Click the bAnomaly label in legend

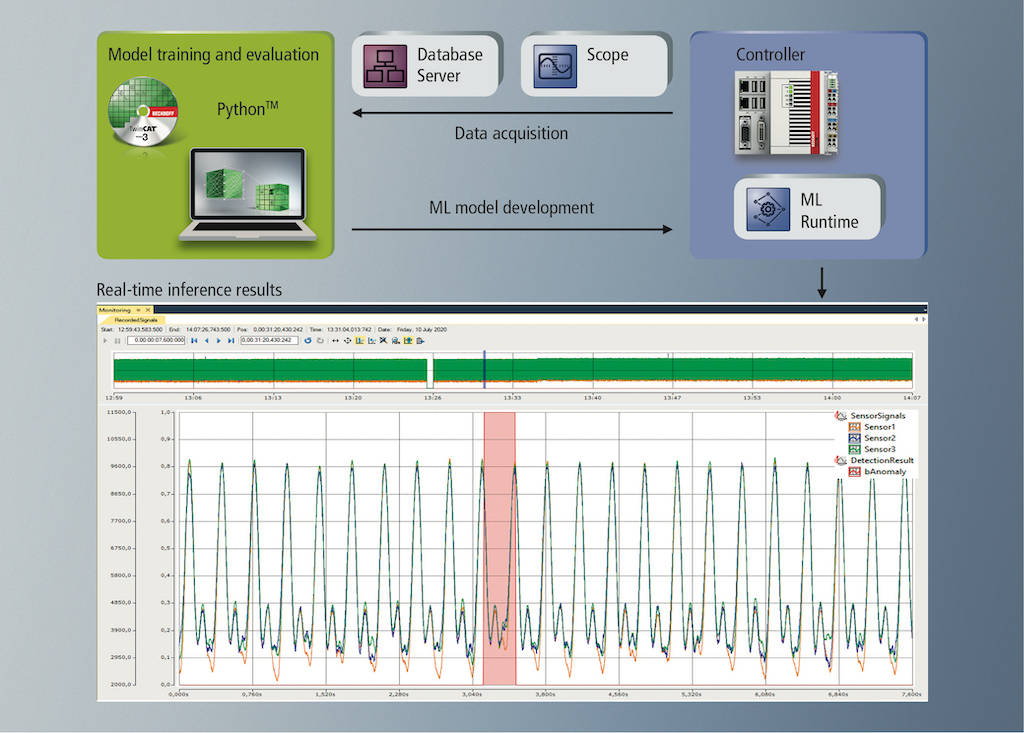885,472
